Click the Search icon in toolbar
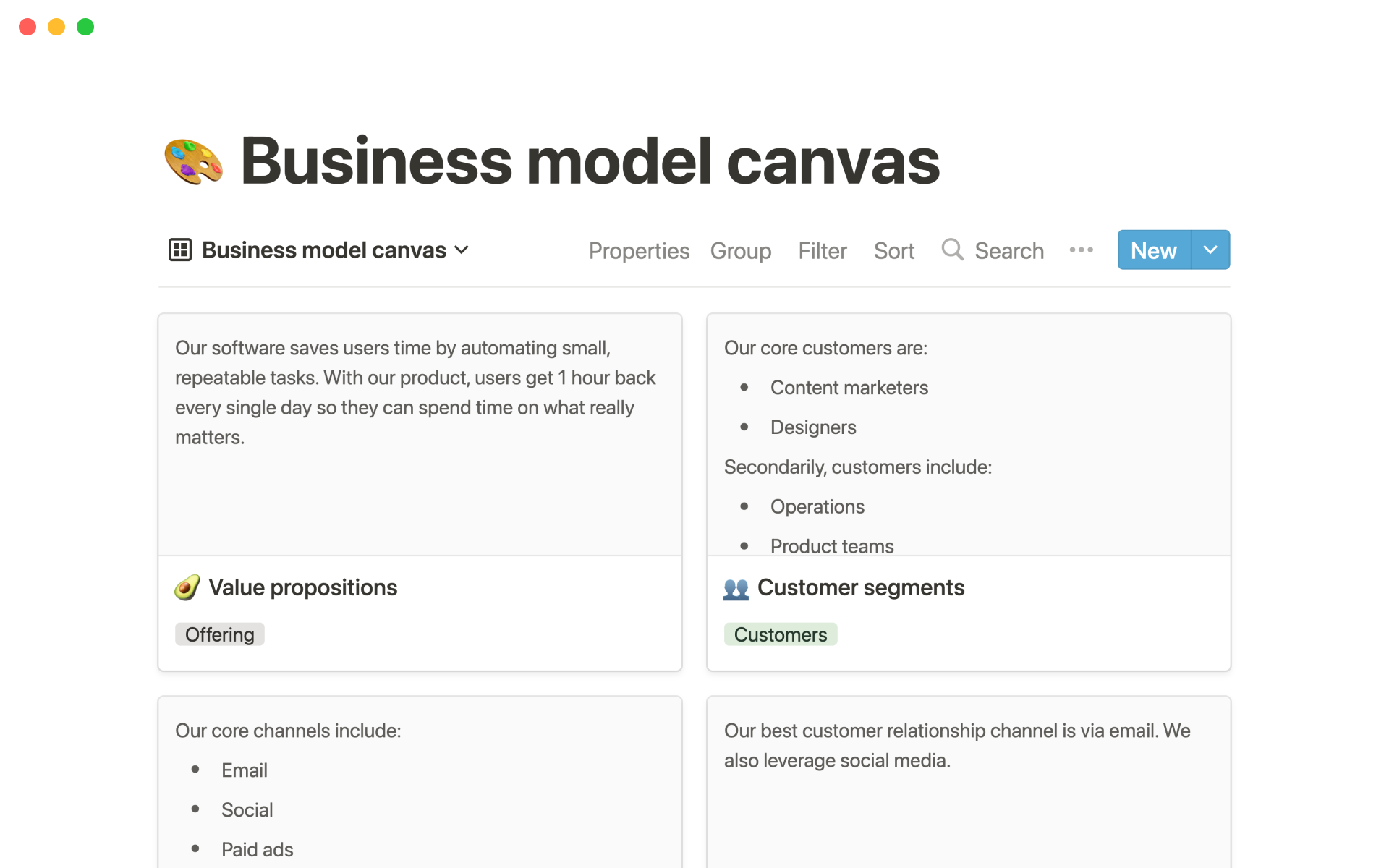The width and height of the screenshot is (1389, 868). coord(952,250)
